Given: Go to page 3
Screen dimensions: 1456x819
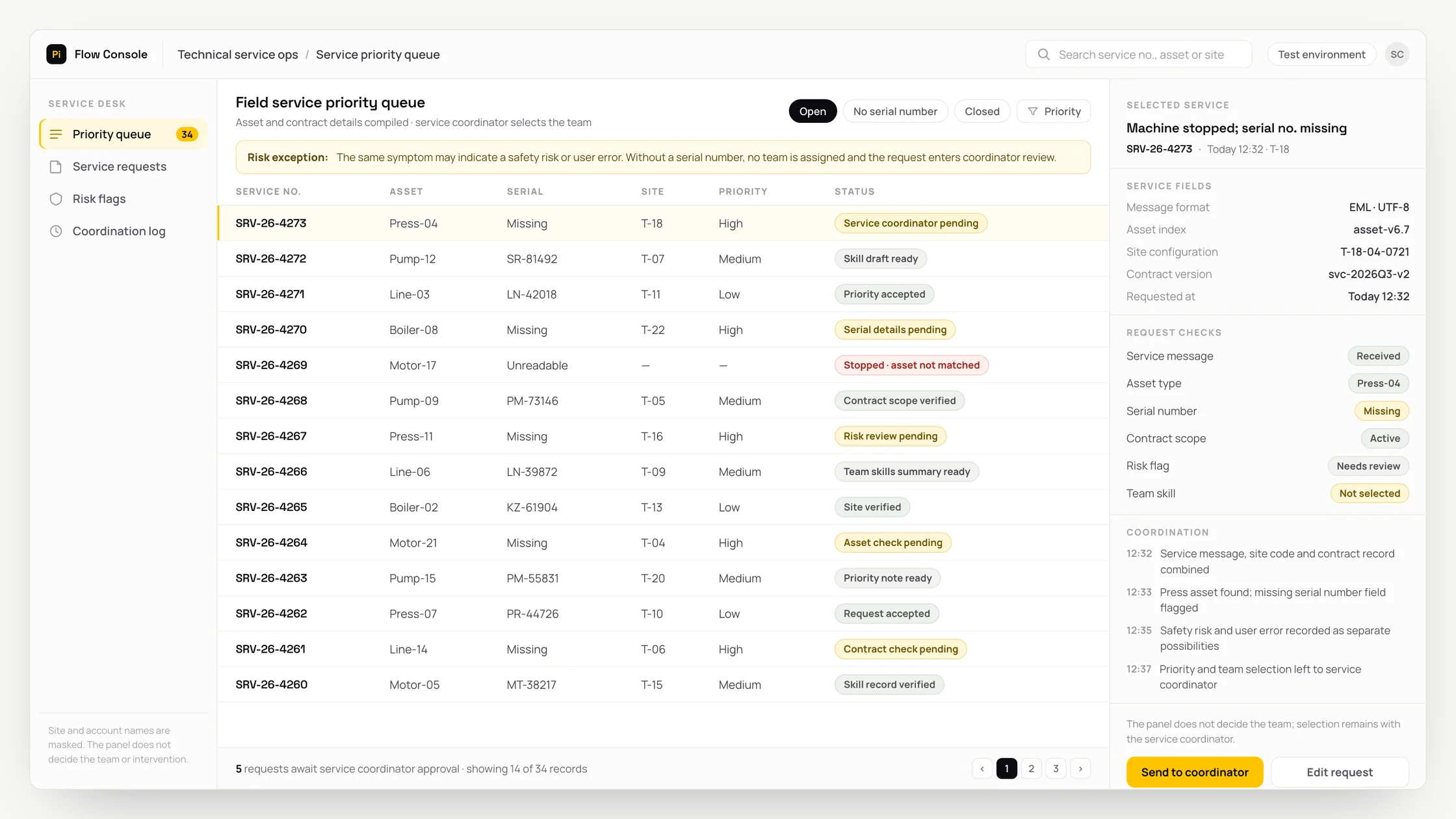Looking at the screenshot, I should pyautogui.click(x=1056, y=769).
